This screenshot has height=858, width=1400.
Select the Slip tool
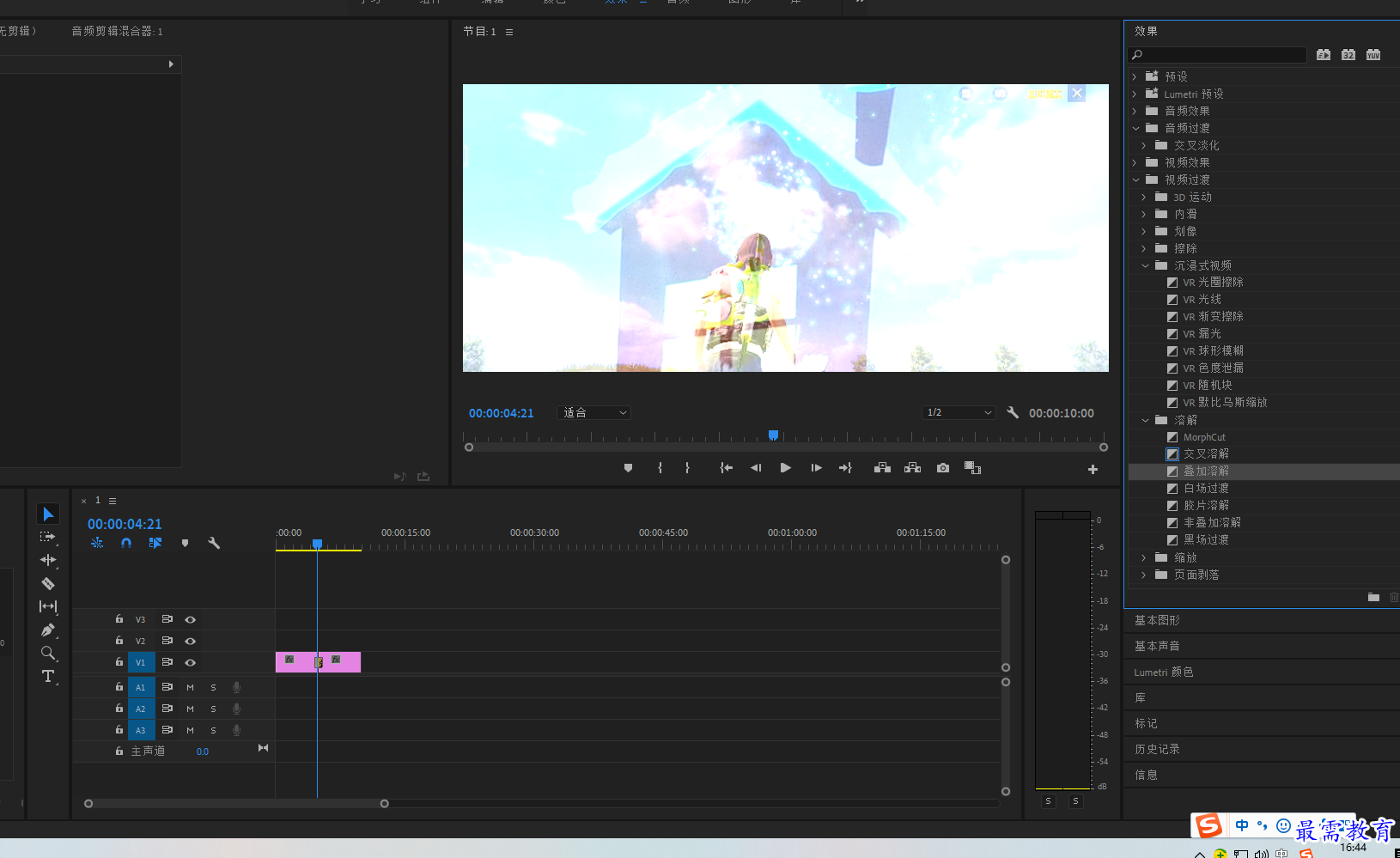coord(48,606)
